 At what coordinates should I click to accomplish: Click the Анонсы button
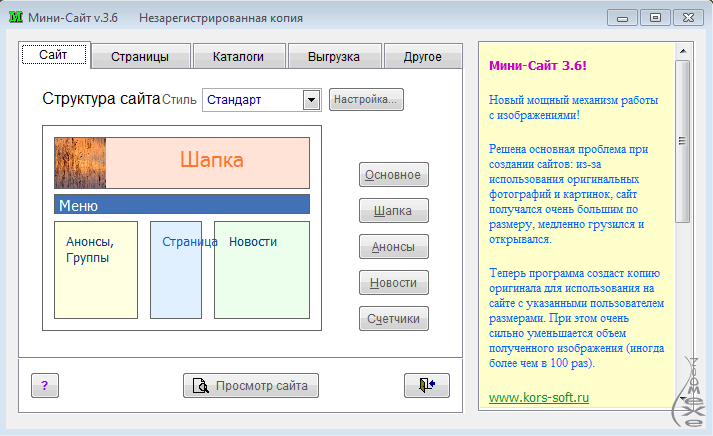click(x=393, y=247)
